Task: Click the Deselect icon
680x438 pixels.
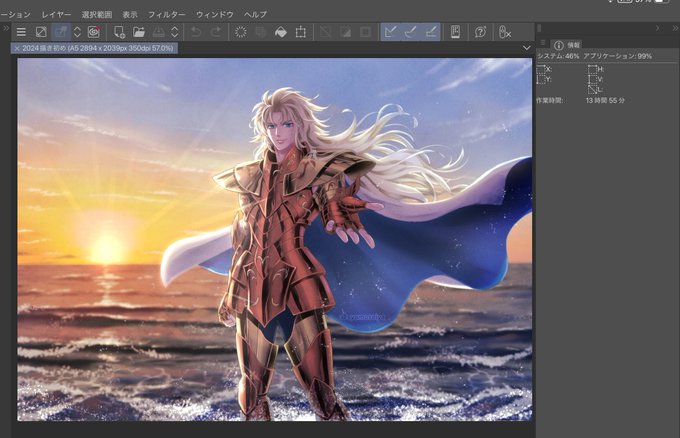Action: click(325, 32)
